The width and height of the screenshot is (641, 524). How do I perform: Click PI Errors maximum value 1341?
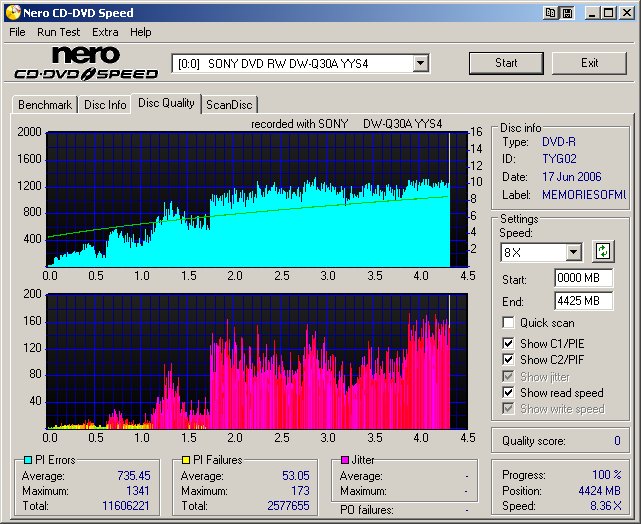pyautogui.click(x=138, y=490)
